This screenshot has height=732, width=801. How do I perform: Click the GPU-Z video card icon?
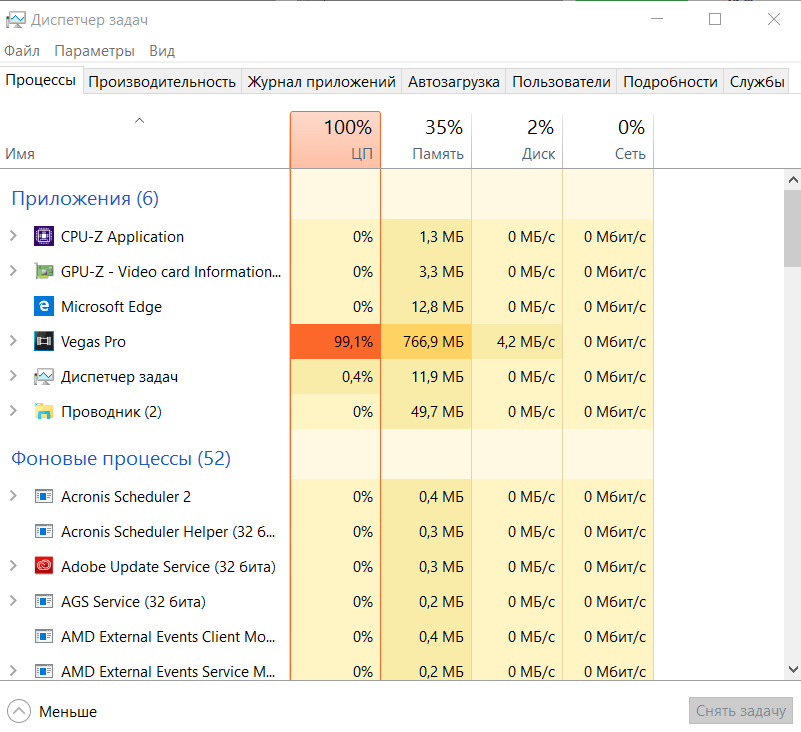(x=44, y=271)
